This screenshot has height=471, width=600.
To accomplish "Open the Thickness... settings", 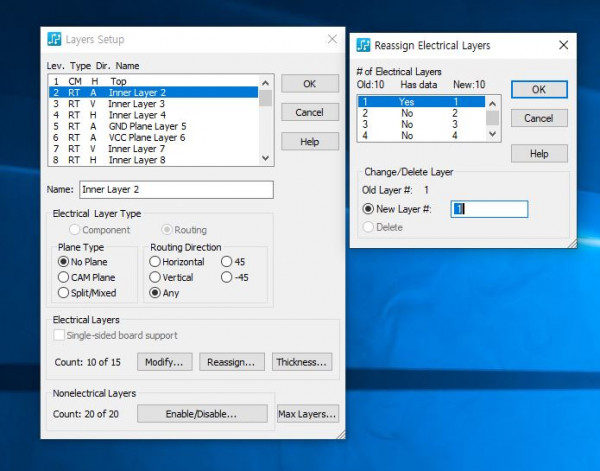I will click(x=301, y=362).
